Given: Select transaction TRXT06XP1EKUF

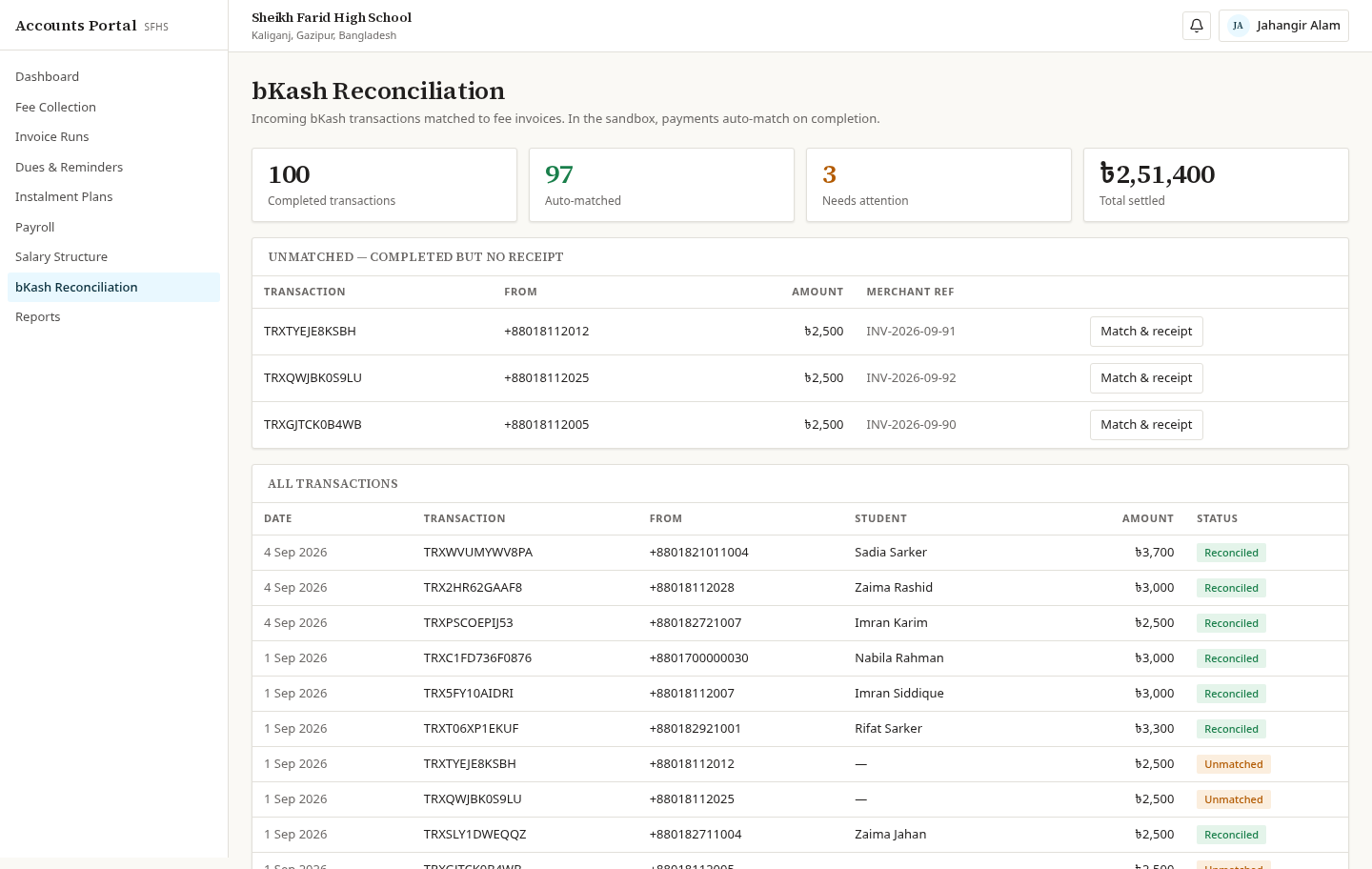Looking at the screenshot, I should (471, 729).
